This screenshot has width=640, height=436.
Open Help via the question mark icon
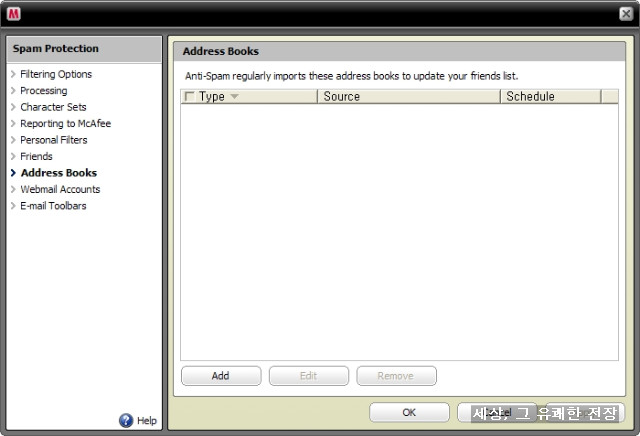pyautogui.click(x=126, y=420)
